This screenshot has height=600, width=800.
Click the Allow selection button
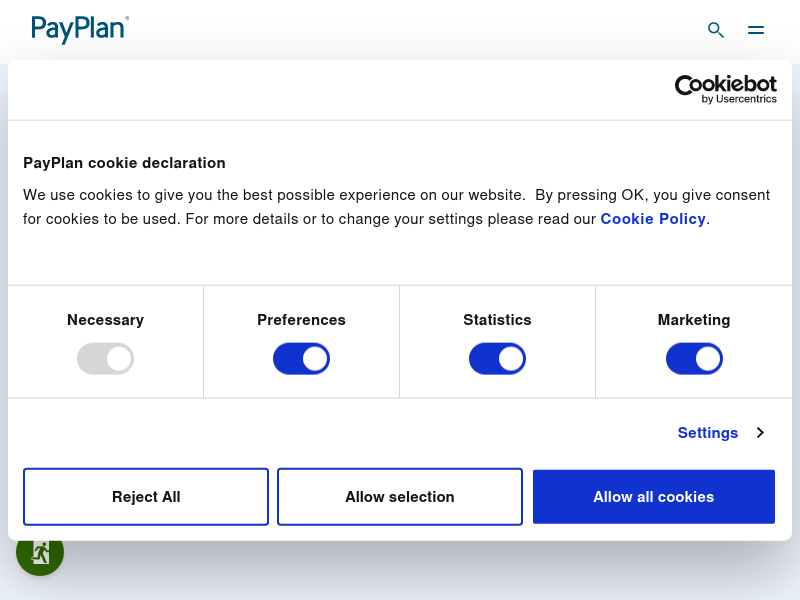point(400,496)
